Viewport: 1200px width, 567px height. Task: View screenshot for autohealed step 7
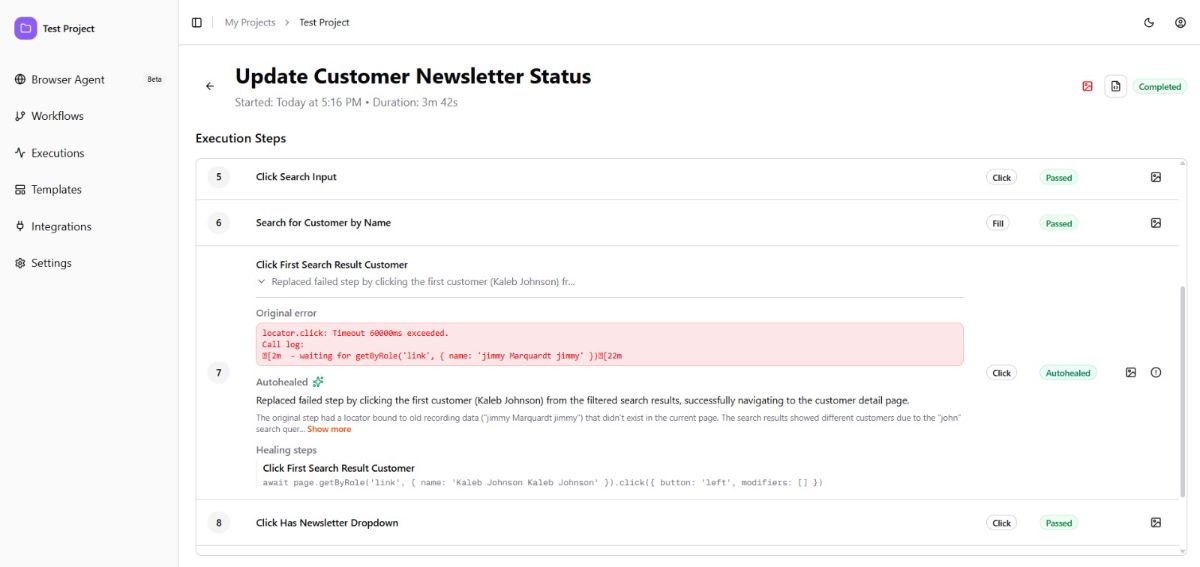[x=1131, y=373]
